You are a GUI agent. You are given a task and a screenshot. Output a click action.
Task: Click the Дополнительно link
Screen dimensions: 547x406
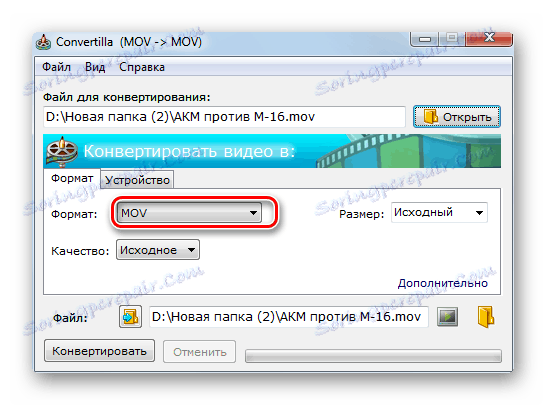[443, 283]
